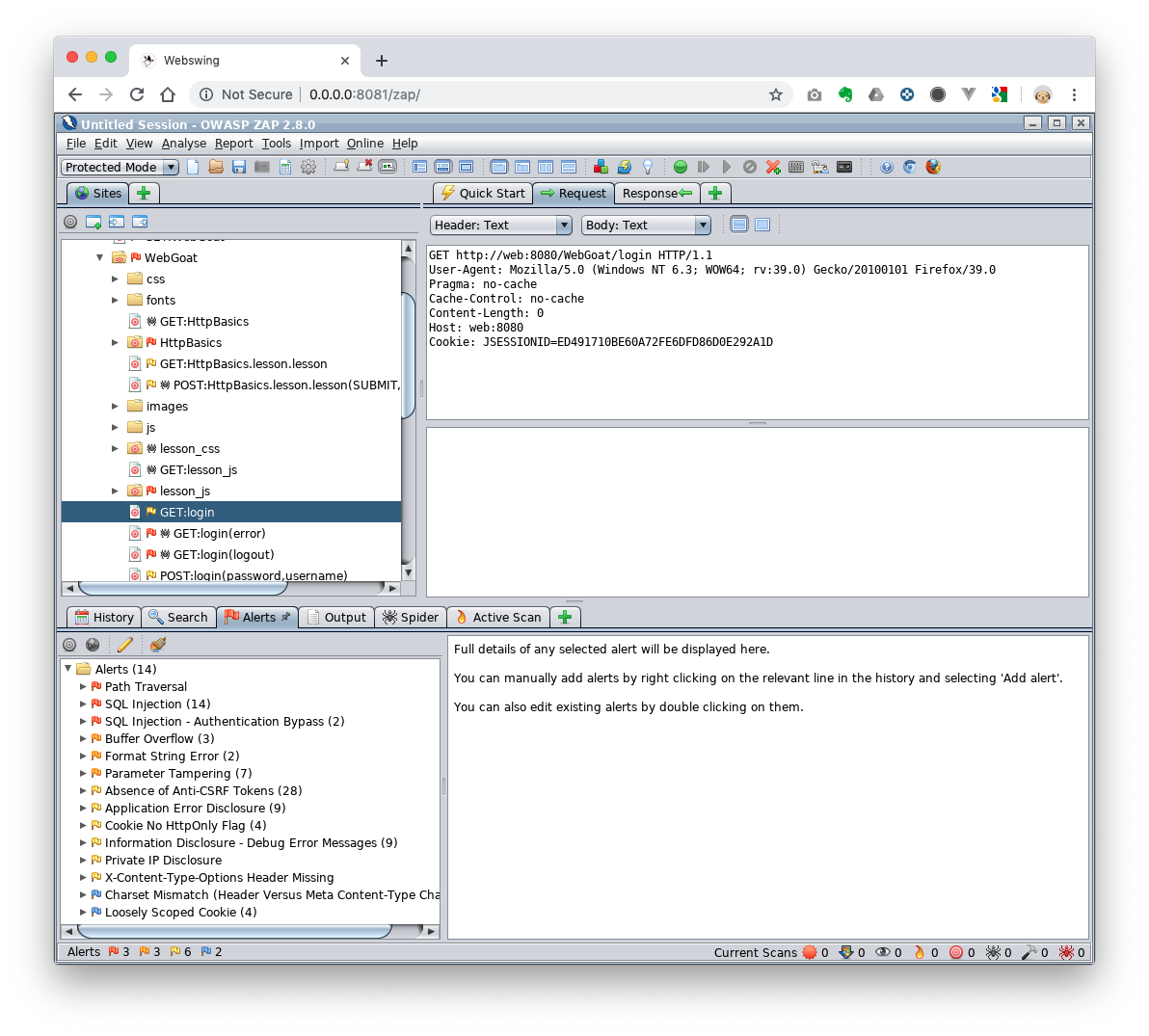The image size is (1149, 1036).
Task: Expand the Path Traversal alert
Action: tap(83, 686)
